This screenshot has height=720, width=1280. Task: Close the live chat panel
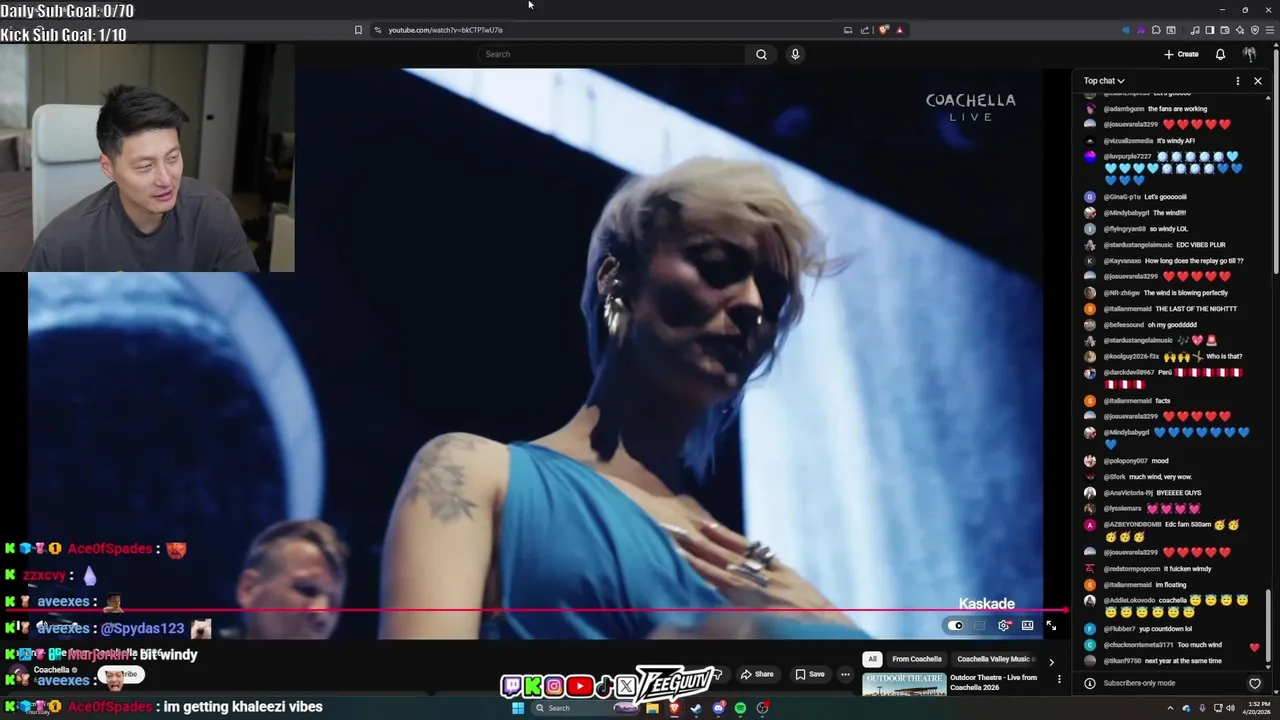coord(1258,81)
